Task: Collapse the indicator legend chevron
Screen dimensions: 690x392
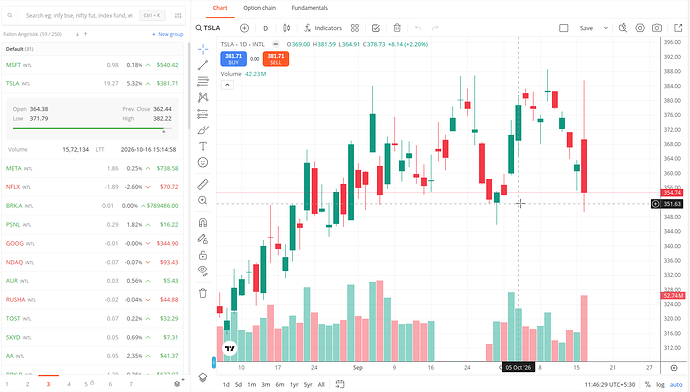Action: 227,85
